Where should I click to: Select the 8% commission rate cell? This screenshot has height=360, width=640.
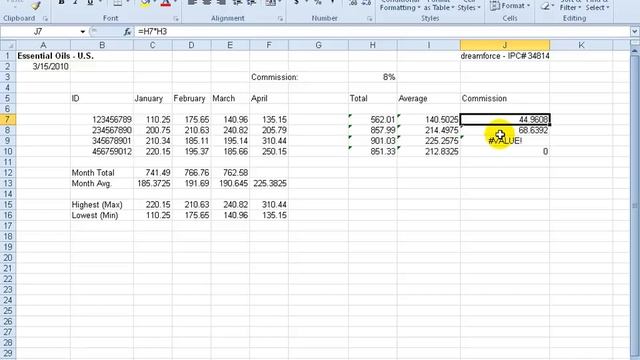tap(373, 77)
